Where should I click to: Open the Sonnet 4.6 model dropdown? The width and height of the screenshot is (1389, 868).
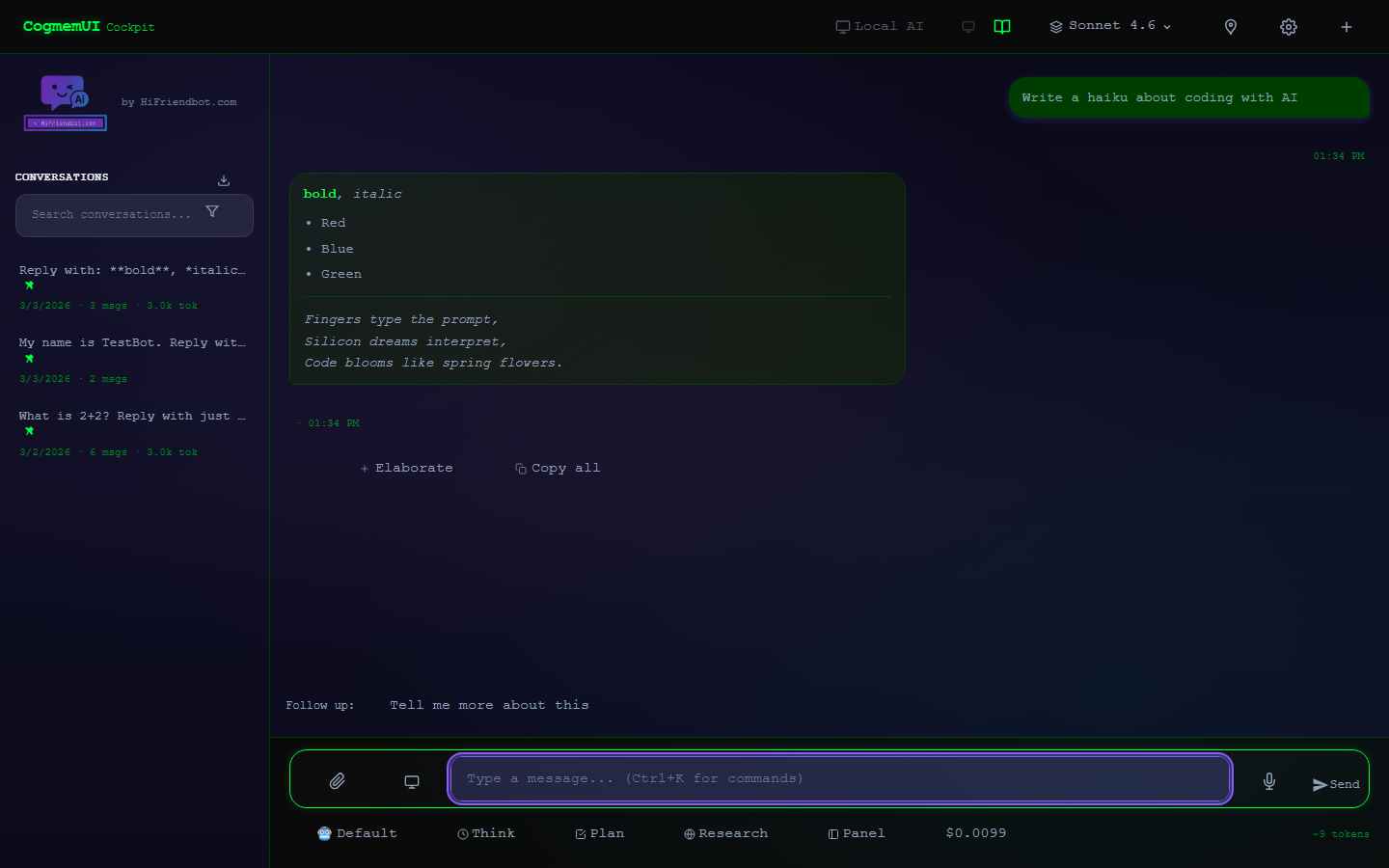(x=1110, y=26)
